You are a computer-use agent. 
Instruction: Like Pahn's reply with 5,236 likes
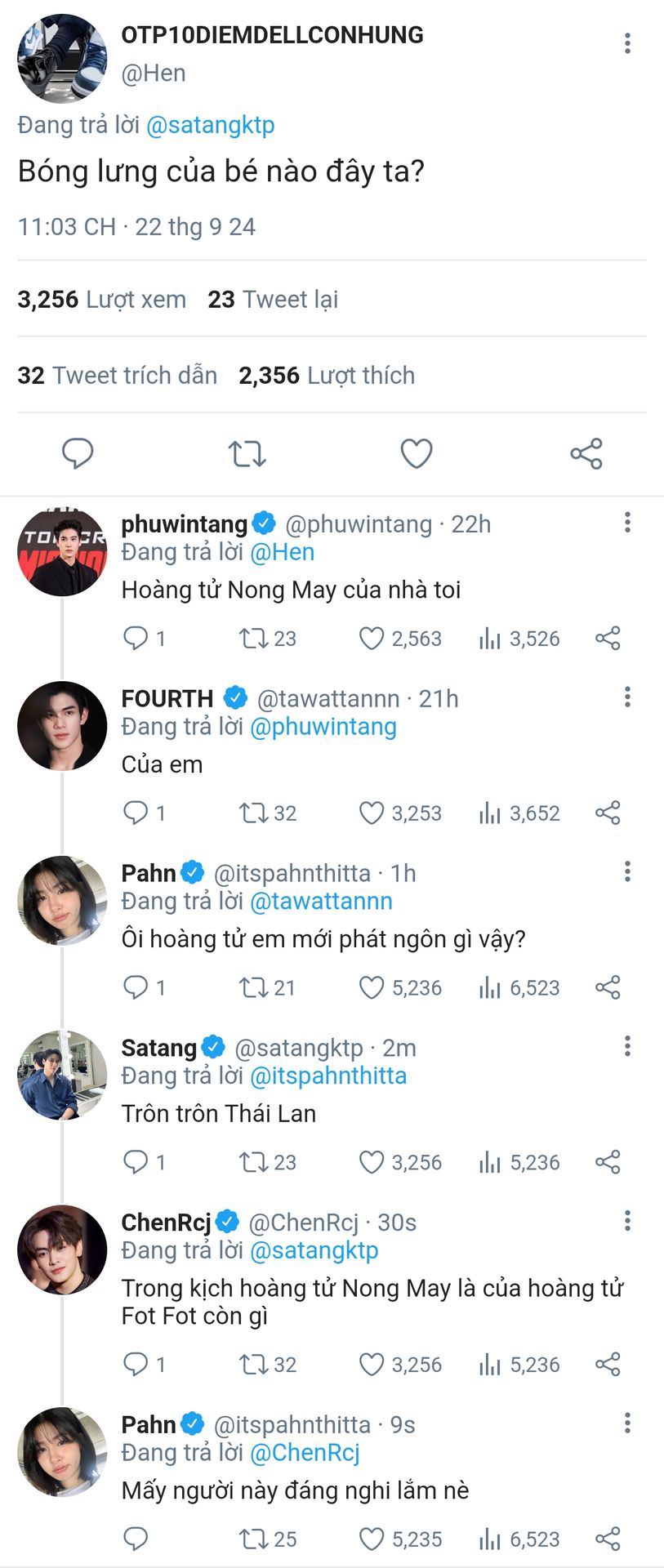point(372,988)
